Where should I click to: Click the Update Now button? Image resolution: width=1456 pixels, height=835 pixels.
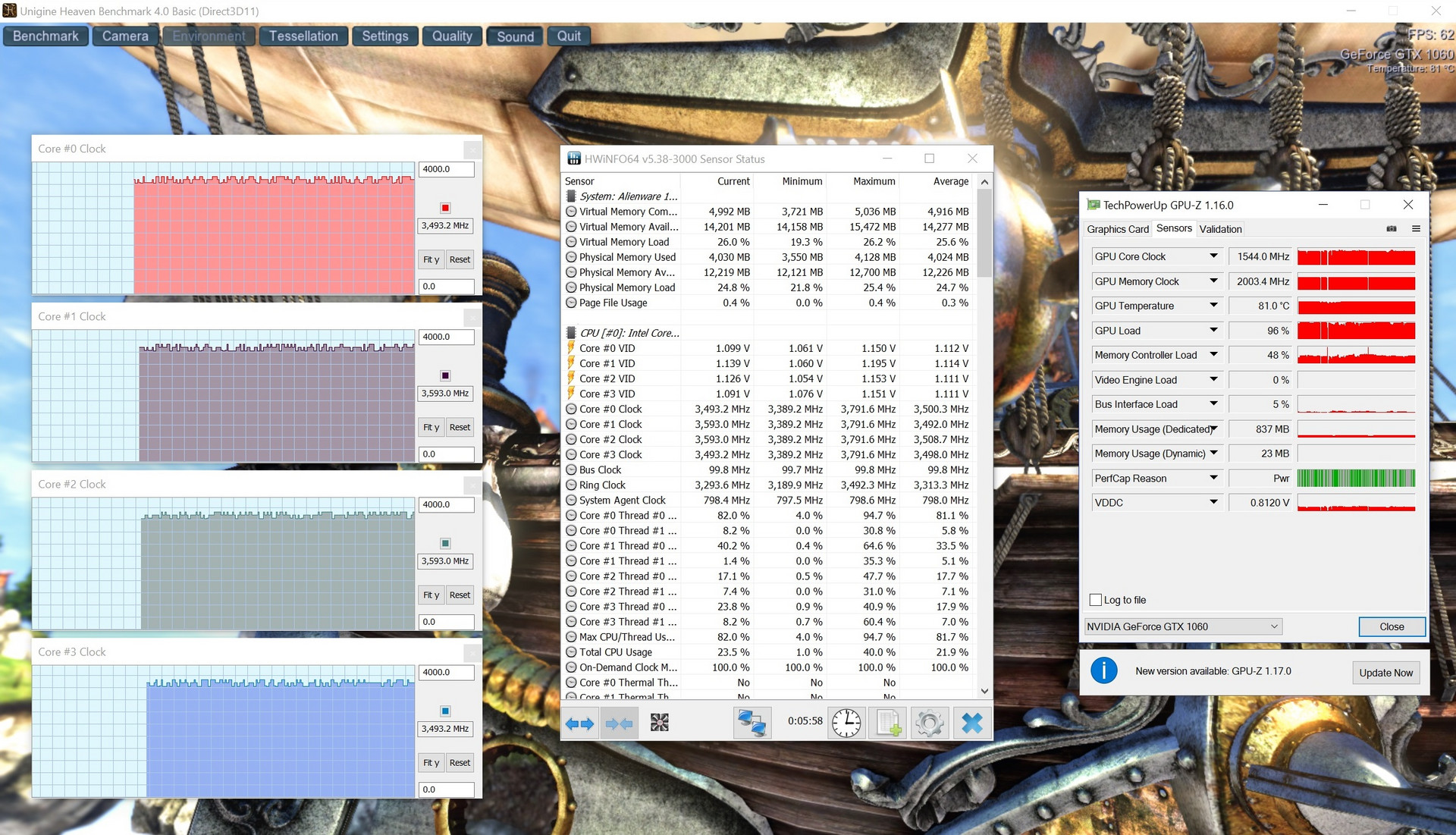point(1385,673)
